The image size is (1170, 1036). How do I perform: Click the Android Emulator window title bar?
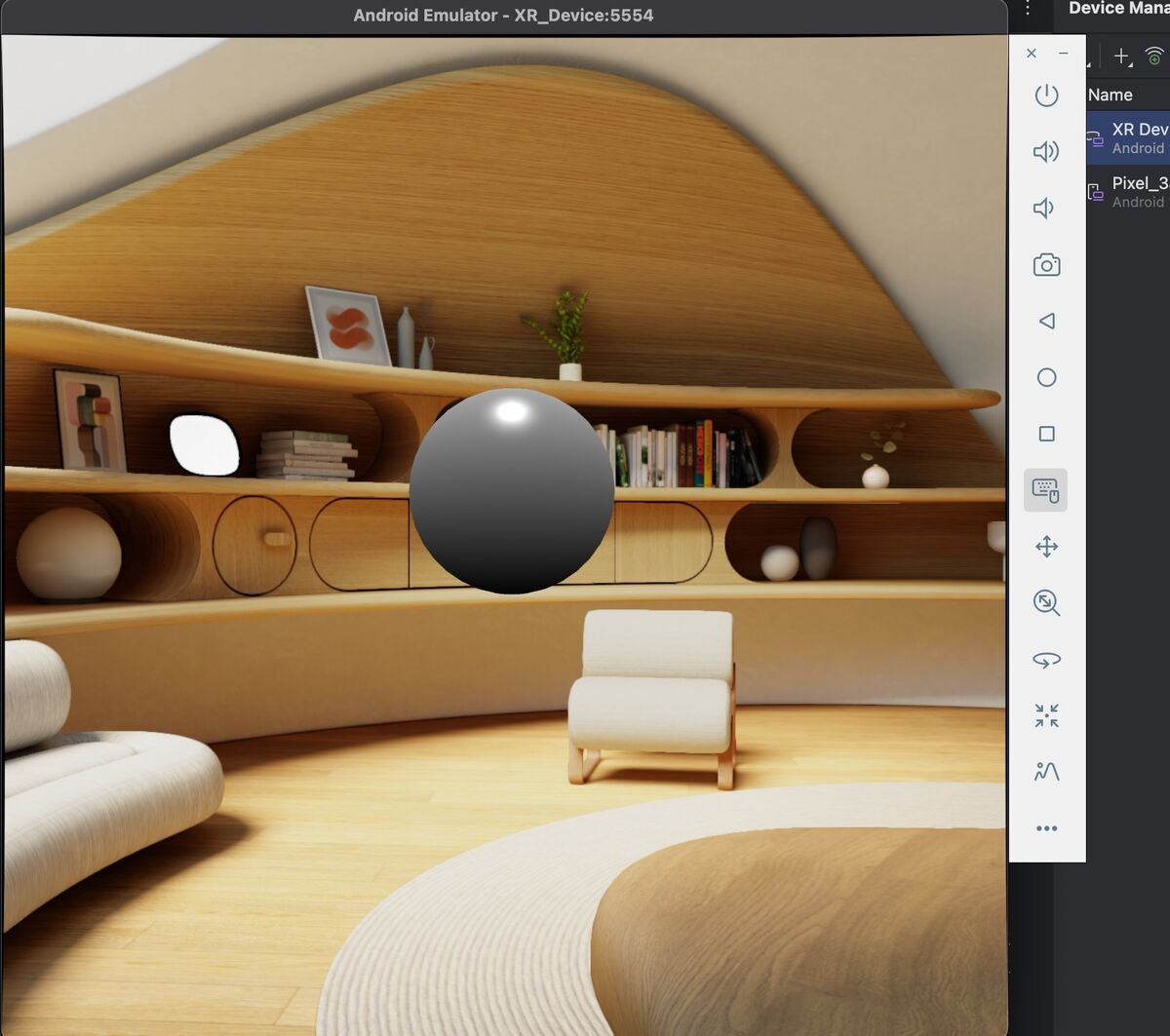click(503, 16)
